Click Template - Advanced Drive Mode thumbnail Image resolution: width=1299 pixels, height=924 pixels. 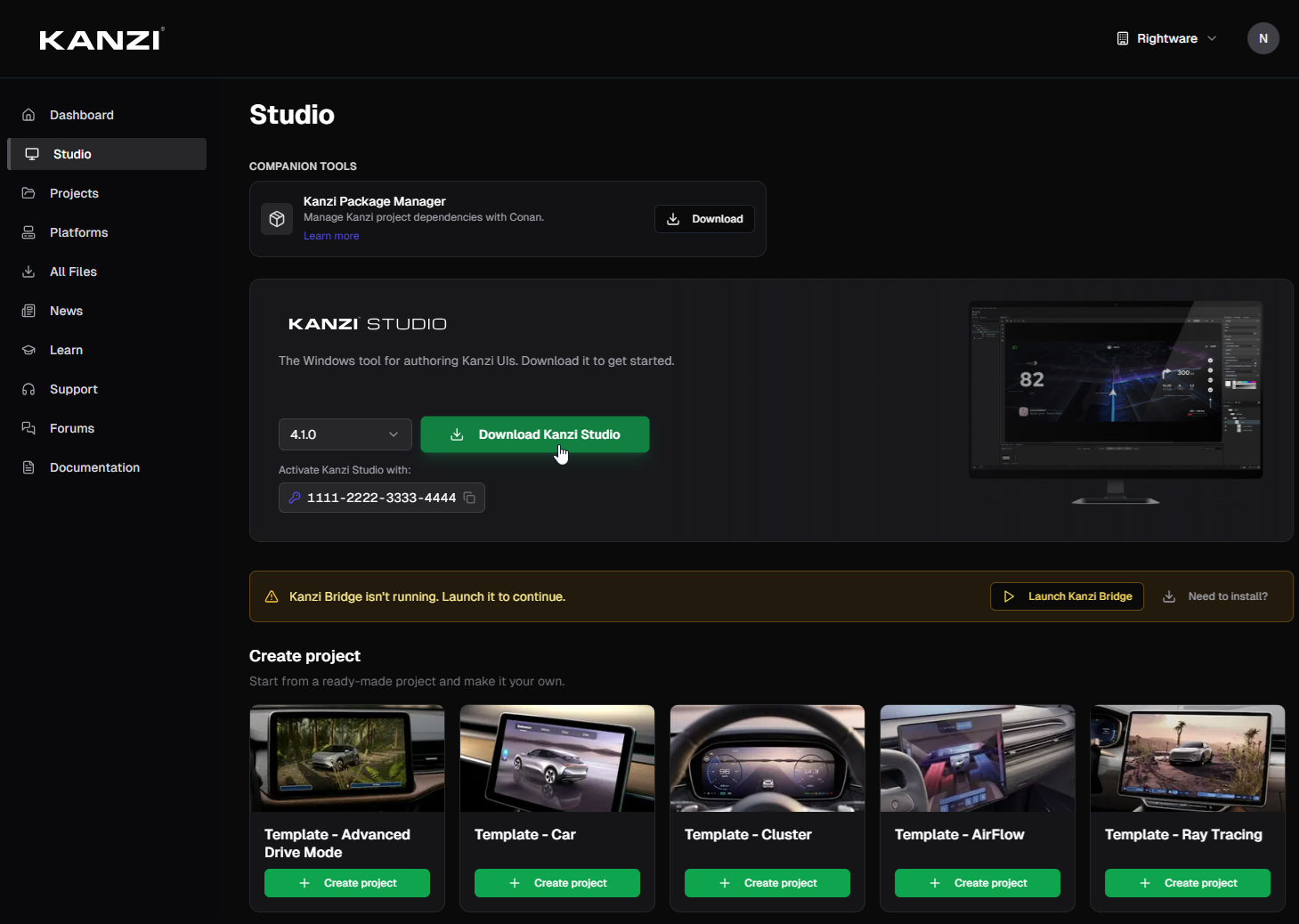tap(347, 758)
